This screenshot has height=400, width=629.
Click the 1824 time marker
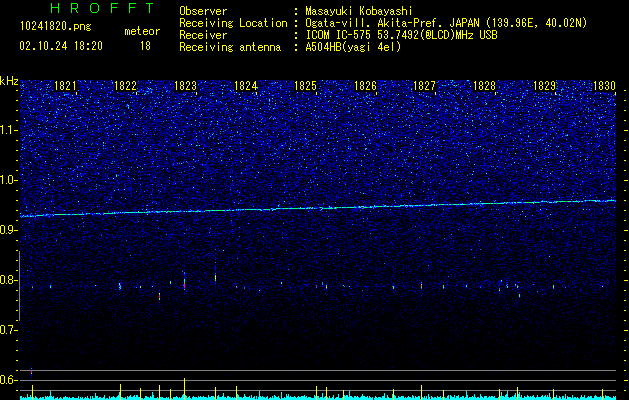[x=245, y=86]
